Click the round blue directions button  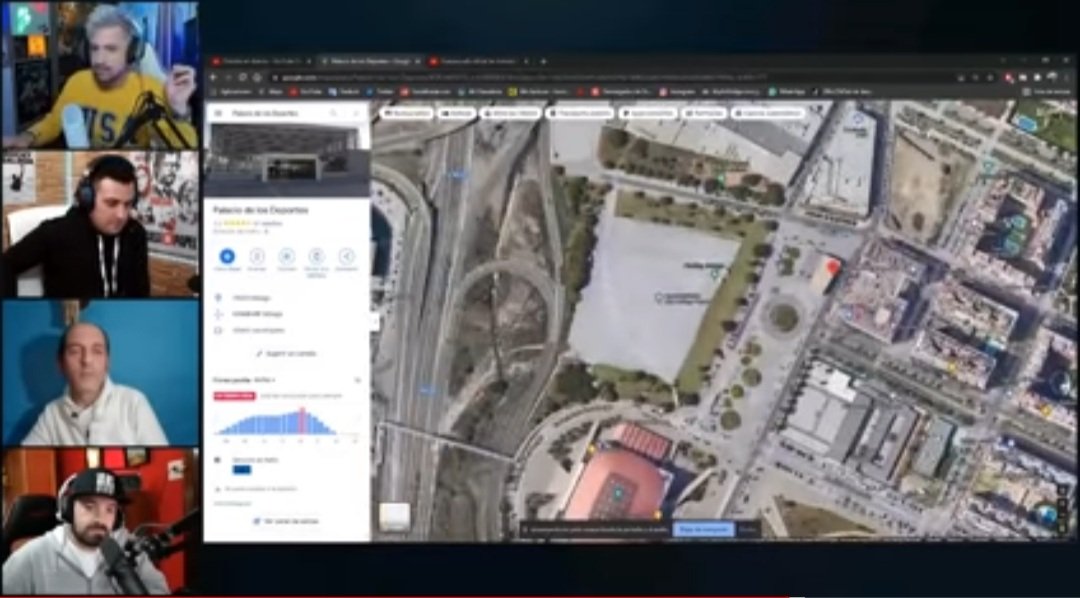click(227, 257)
